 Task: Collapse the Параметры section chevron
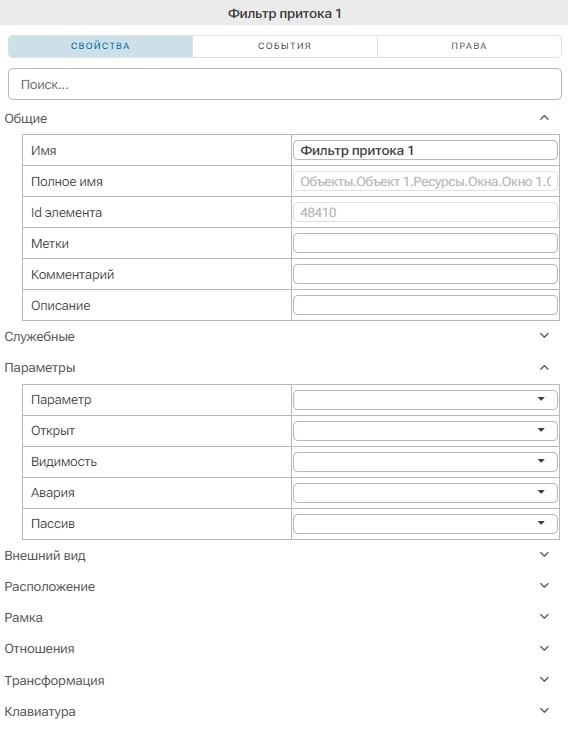(544, 368)
